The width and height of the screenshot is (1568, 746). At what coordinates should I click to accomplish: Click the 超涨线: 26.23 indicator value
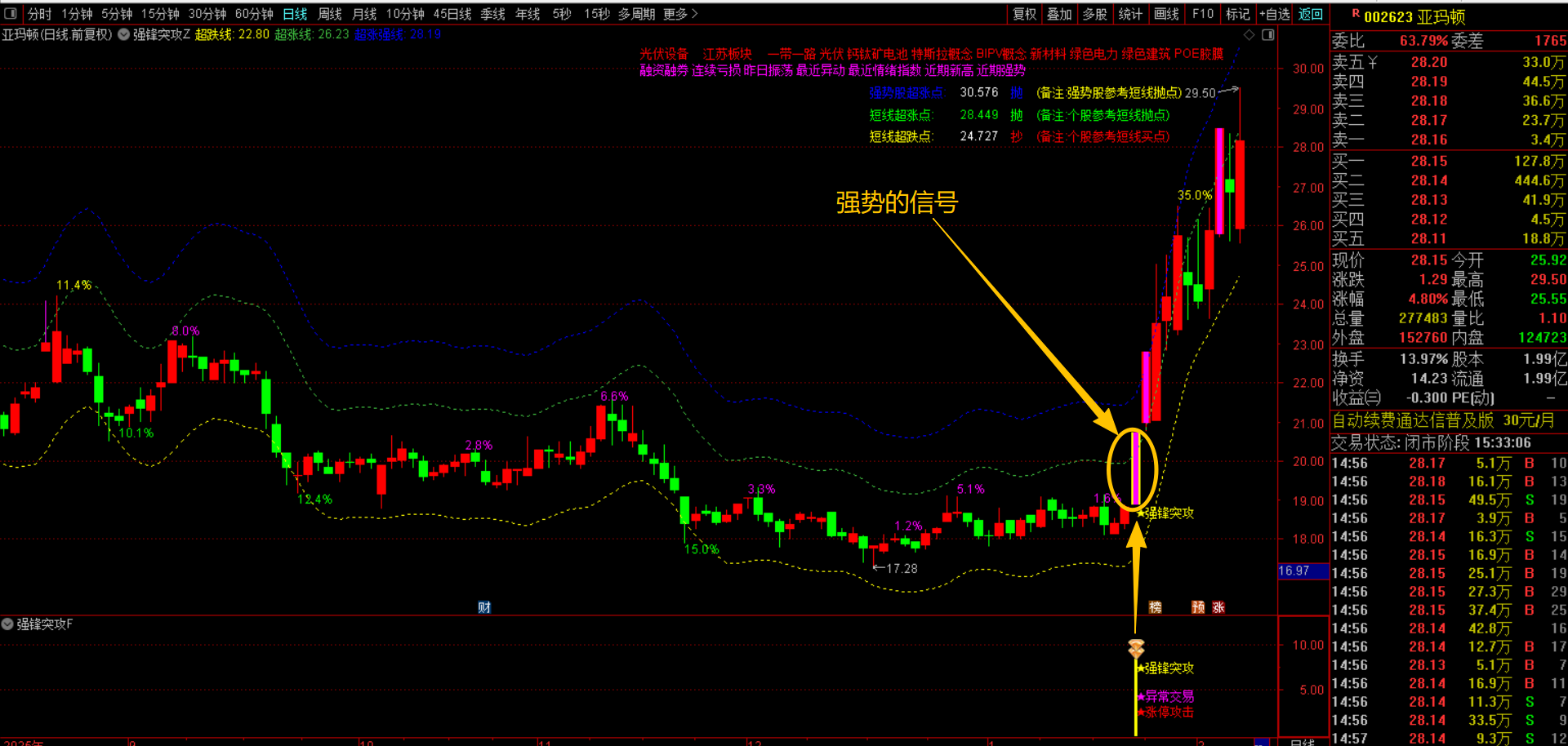click(312, 34)
